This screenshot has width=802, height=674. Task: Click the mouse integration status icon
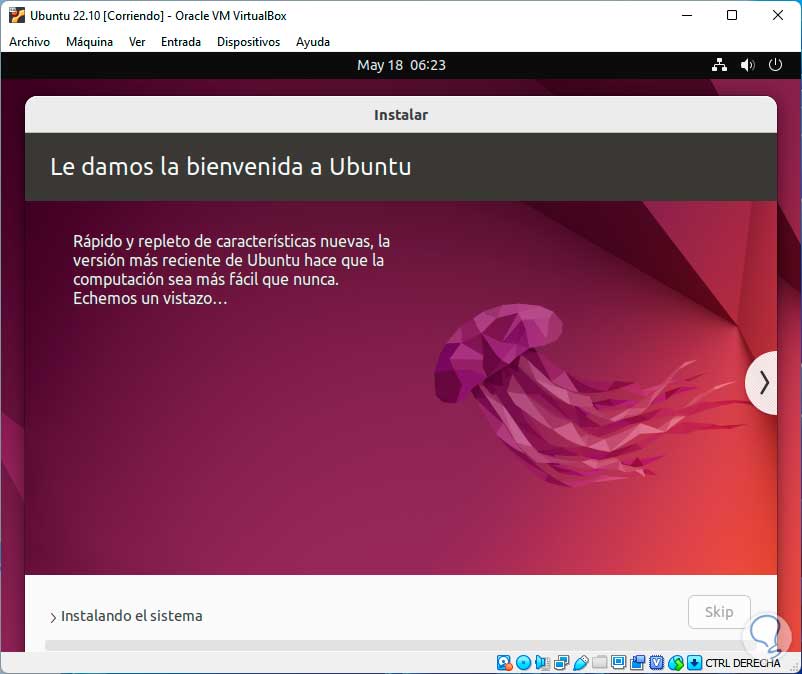click(x=676, y=663)
